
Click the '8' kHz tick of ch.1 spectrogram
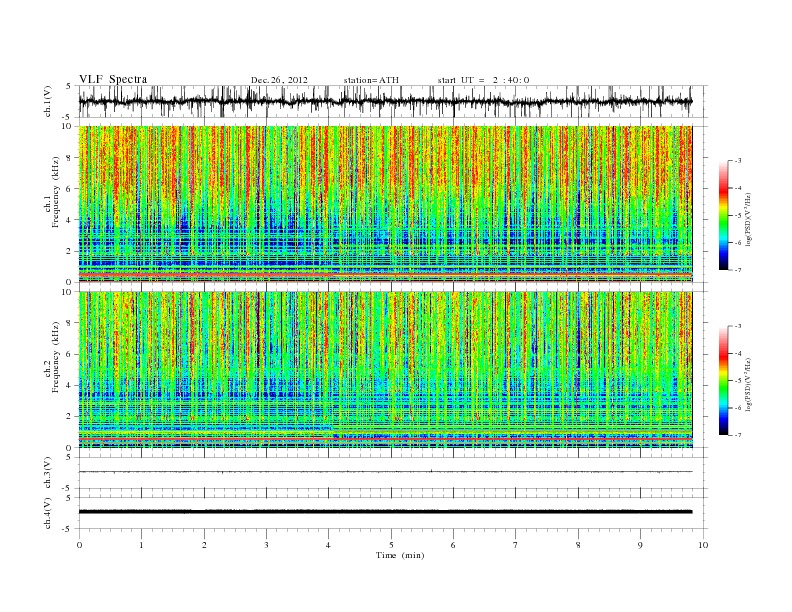(x=70, y=158)
